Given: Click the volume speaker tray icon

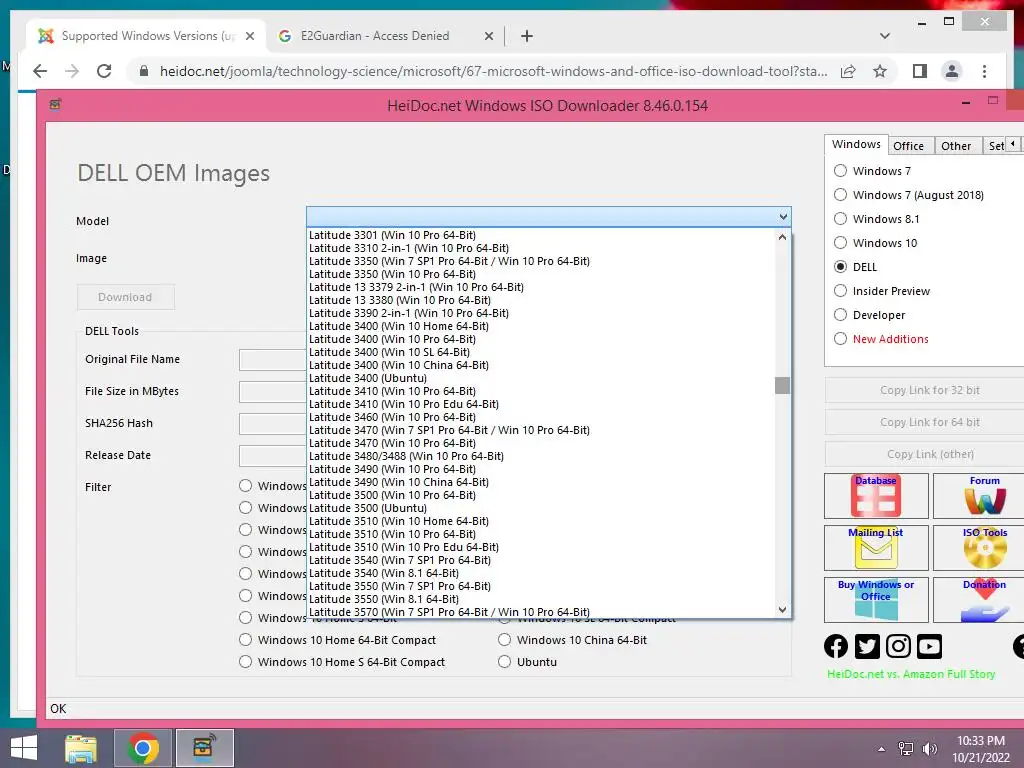Looking at the screenshot, I should tap(929, 749).
